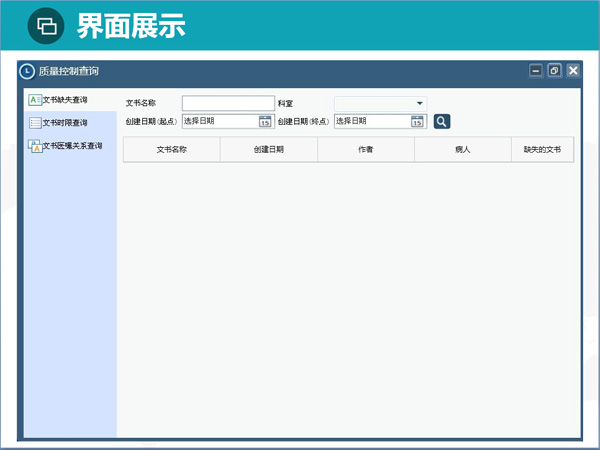600x450 pixels.
Task: Click the 创建日期(终点) label
Action: [x=303, y=122]
